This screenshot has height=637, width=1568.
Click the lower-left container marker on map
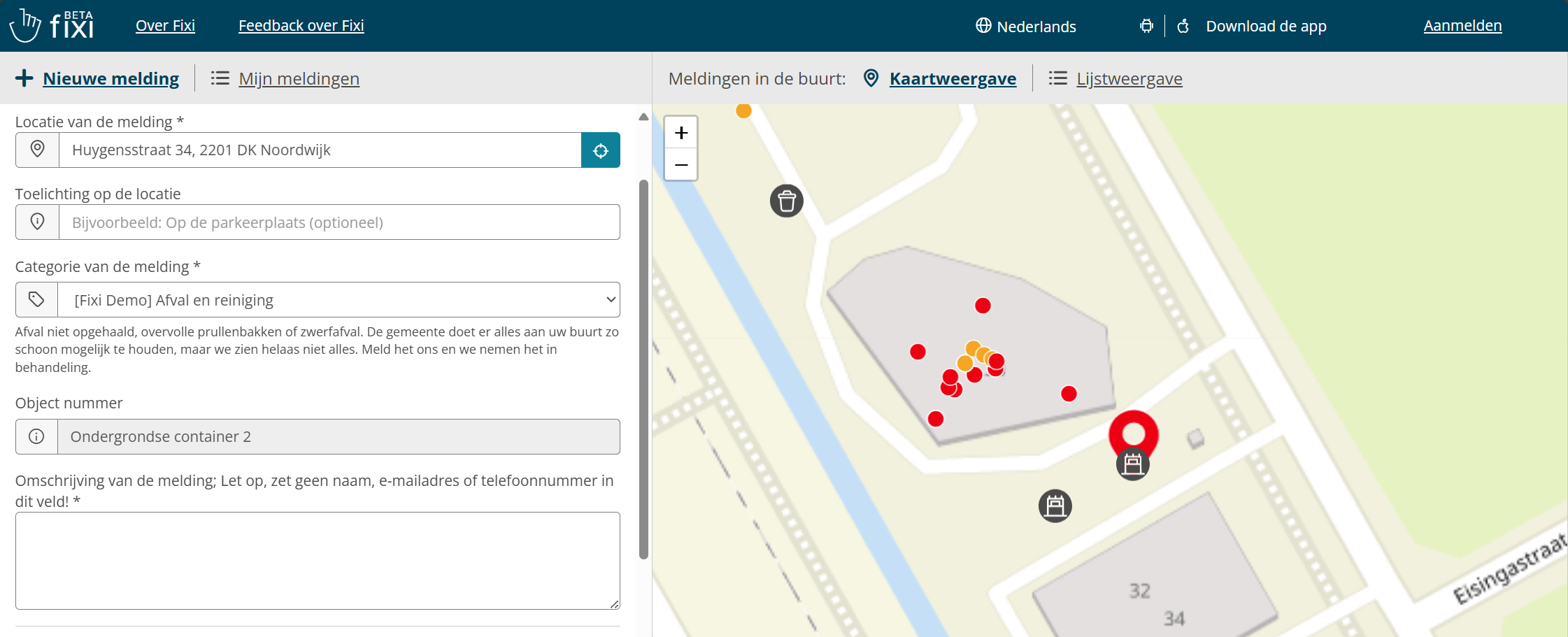[x=1055, y=506]
